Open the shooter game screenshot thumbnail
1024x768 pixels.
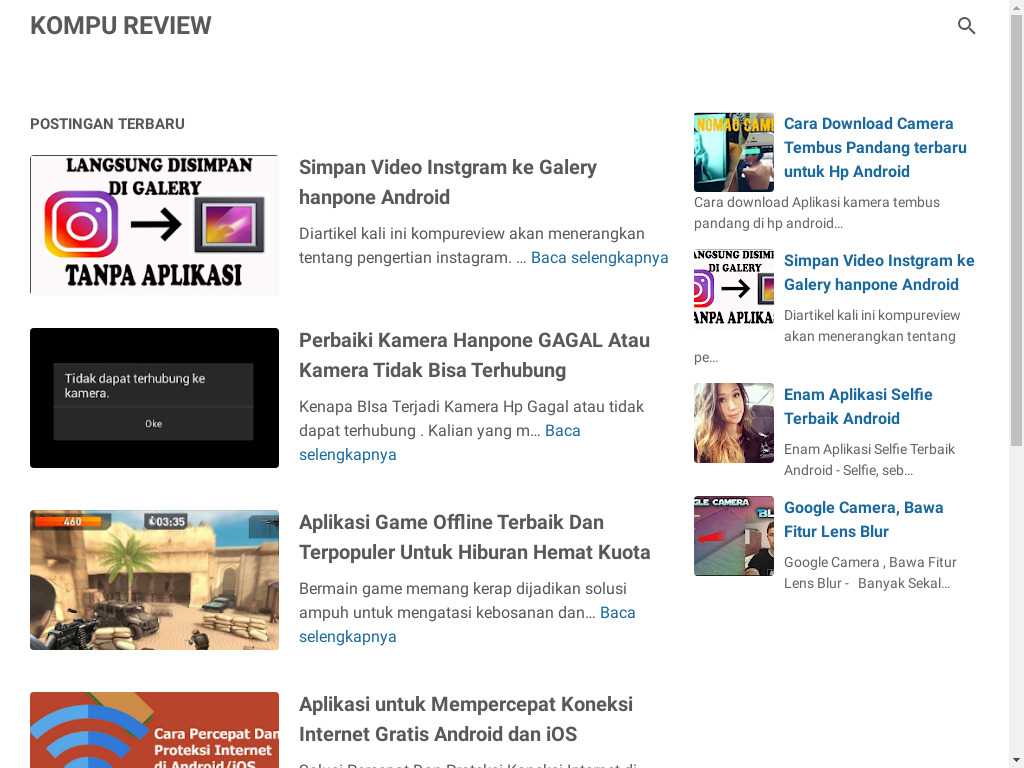click(x=154, y=580)
